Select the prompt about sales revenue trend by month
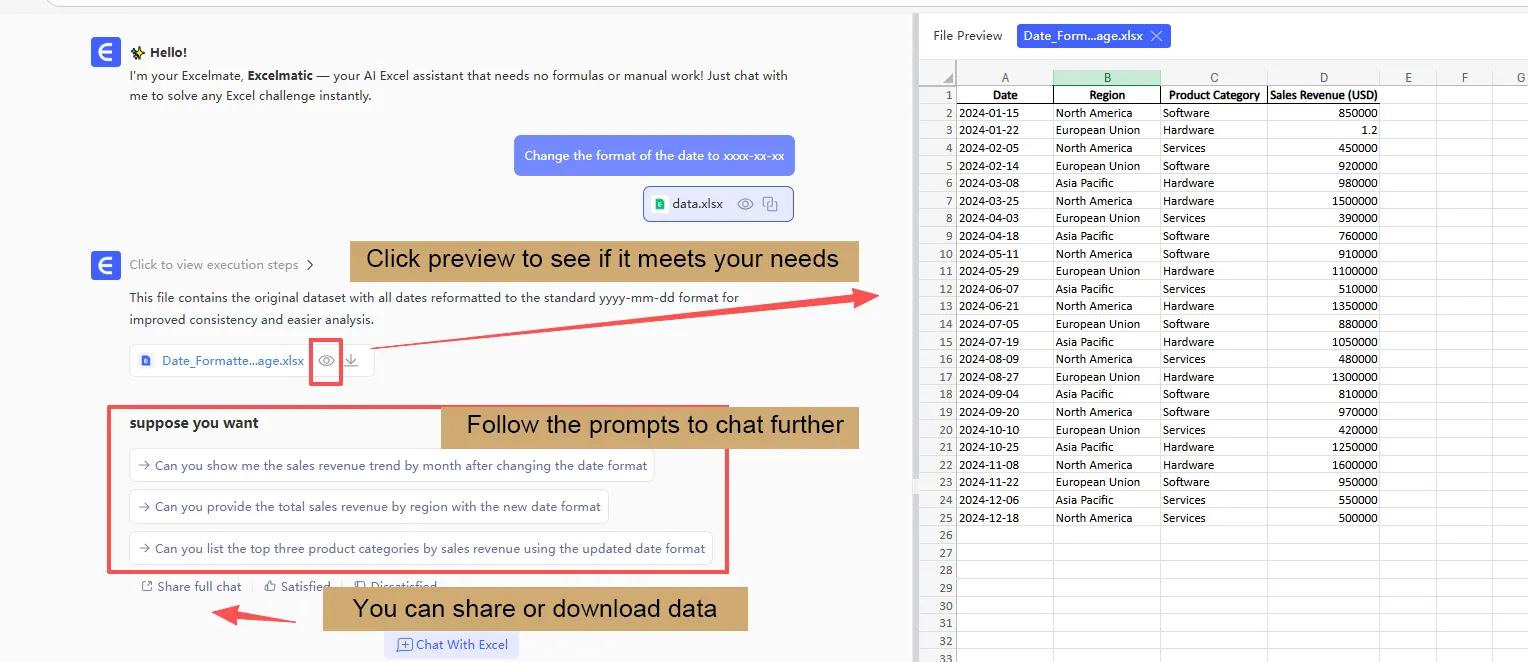The width and height of the screenshot is (1528, 662). [391, 465]
